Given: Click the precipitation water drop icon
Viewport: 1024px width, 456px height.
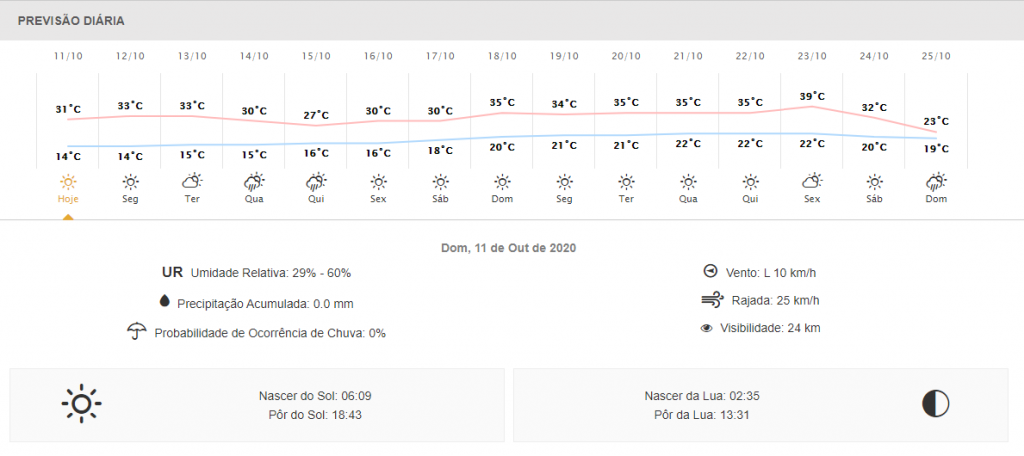Looking at the screenshot, I should click(164, 302).
